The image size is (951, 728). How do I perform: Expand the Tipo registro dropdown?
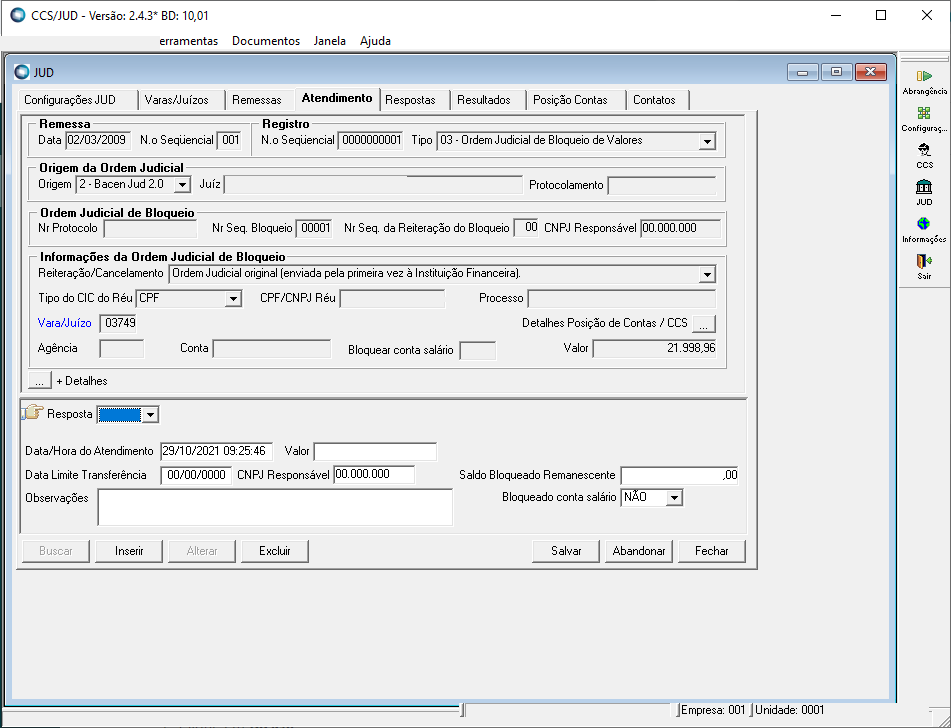tap(707, 141)
